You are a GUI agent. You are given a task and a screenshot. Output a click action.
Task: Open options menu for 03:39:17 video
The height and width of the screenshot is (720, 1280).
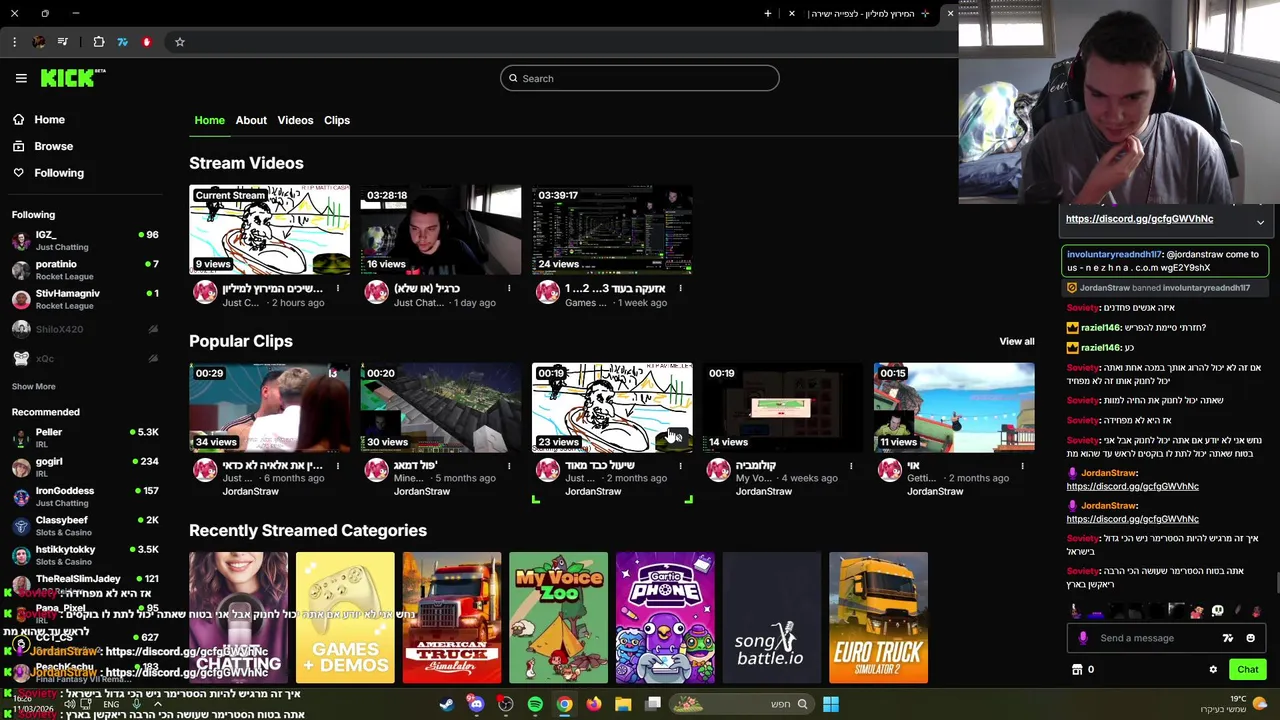coord(680,289)
